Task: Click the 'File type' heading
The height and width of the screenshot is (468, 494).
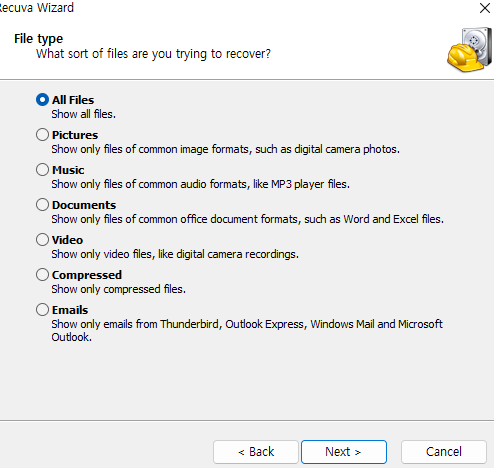Action: click(38, 39)
